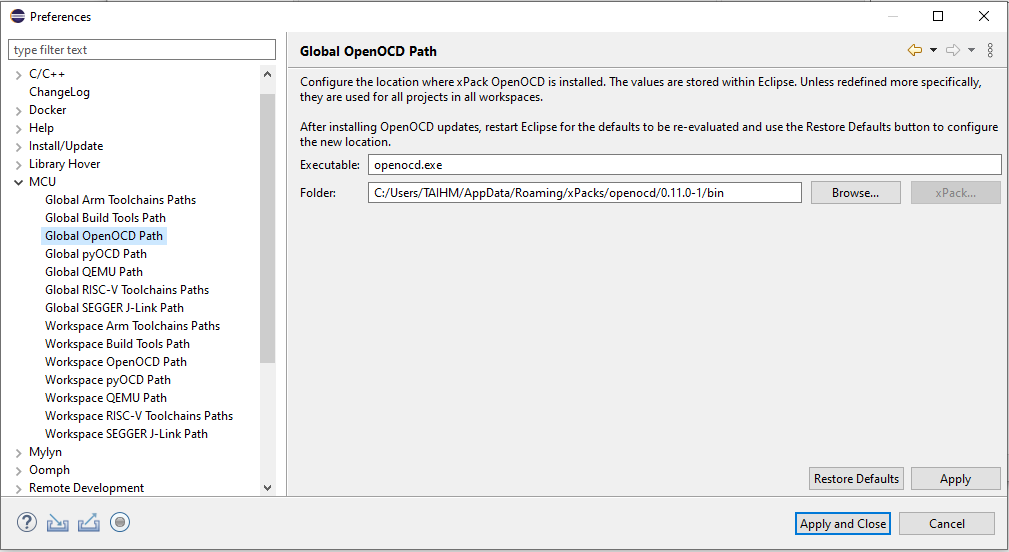Select Global QEMU Path
This screenshot has width=1009, height=552.
(94, 272)
